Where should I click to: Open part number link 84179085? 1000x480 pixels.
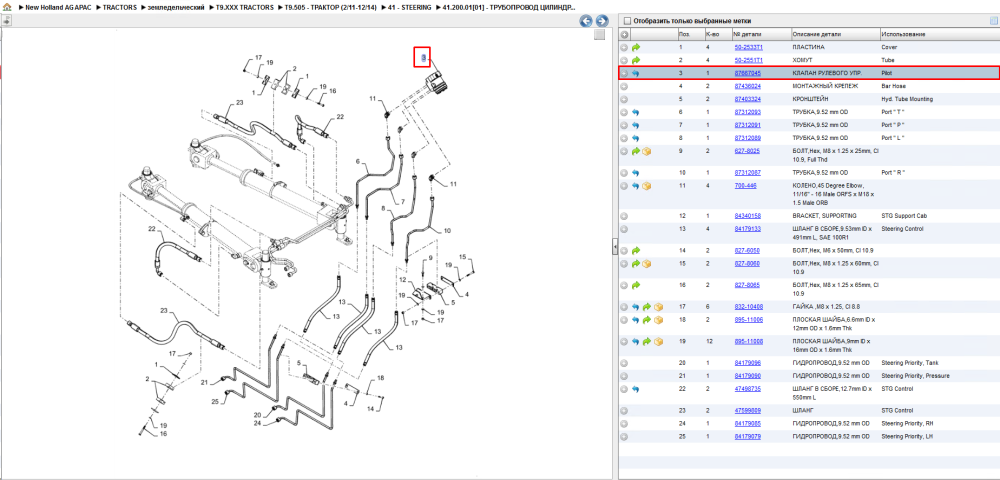[747, 423]
